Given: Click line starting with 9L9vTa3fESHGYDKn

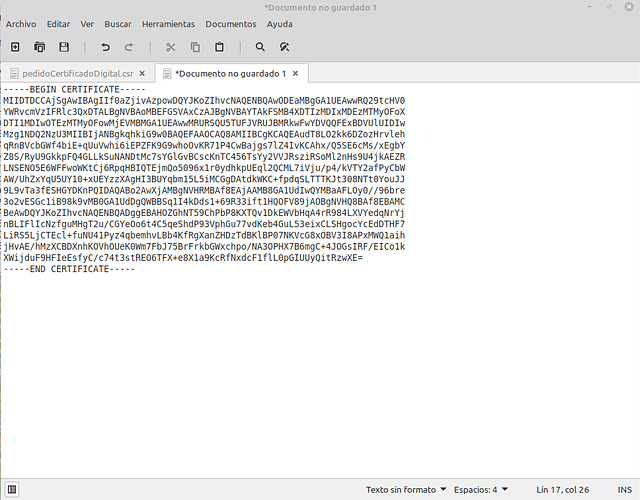Looking at the screenshot, I should [x=204, y=191].
